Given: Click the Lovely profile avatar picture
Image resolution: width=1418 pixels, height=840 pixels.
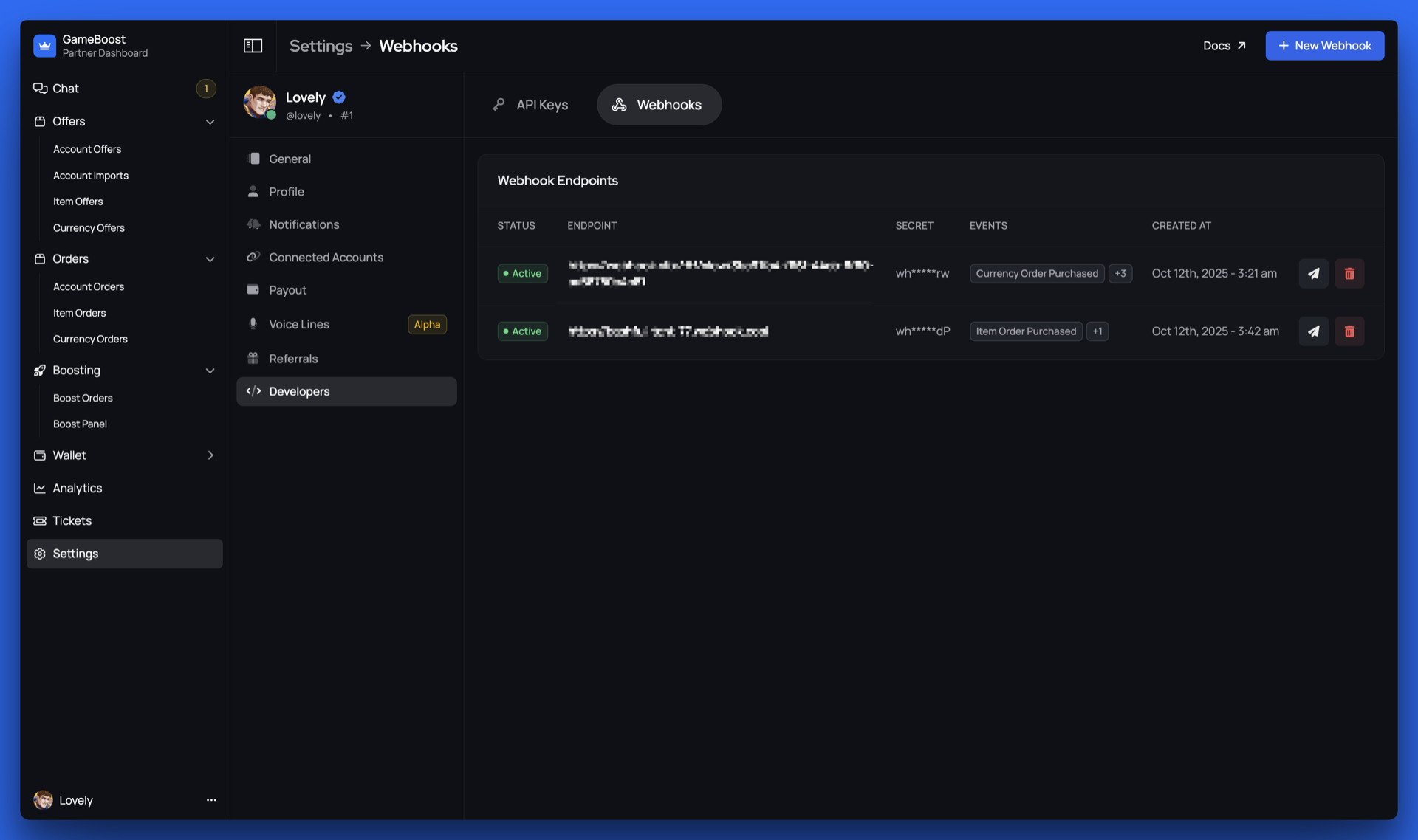Looking at the screenshot, I should [x=259, y=102].
